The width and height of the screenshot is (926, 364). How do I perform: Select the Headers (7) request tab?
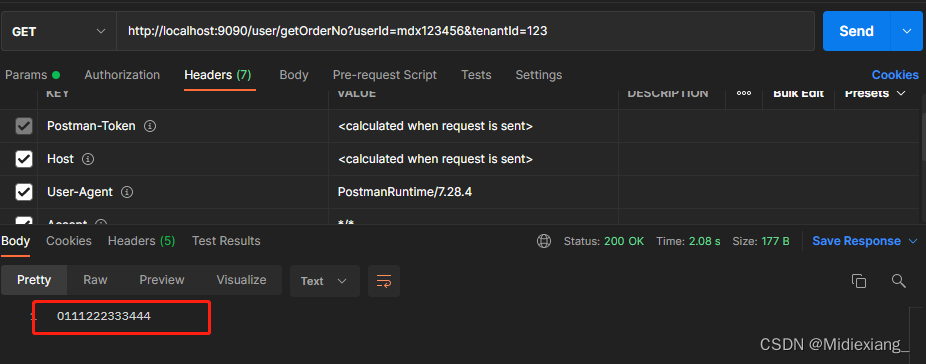pos(218,75)
